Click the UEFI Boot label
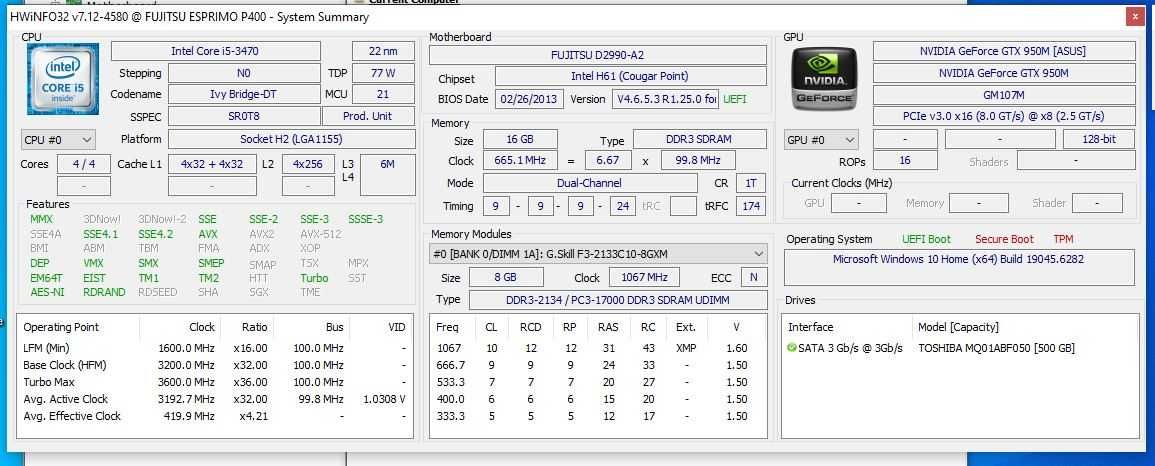Image resolution: width=1155 pixels, height=466 pixels. coord(926,239)
